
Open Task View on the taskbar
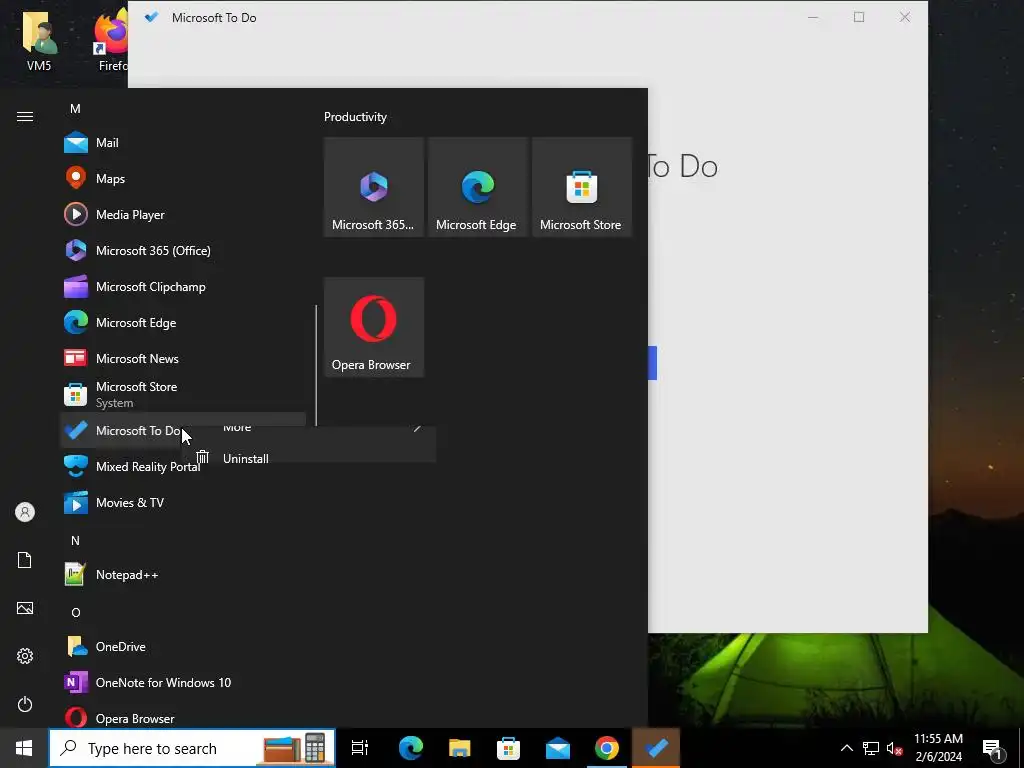click(360, 748)
